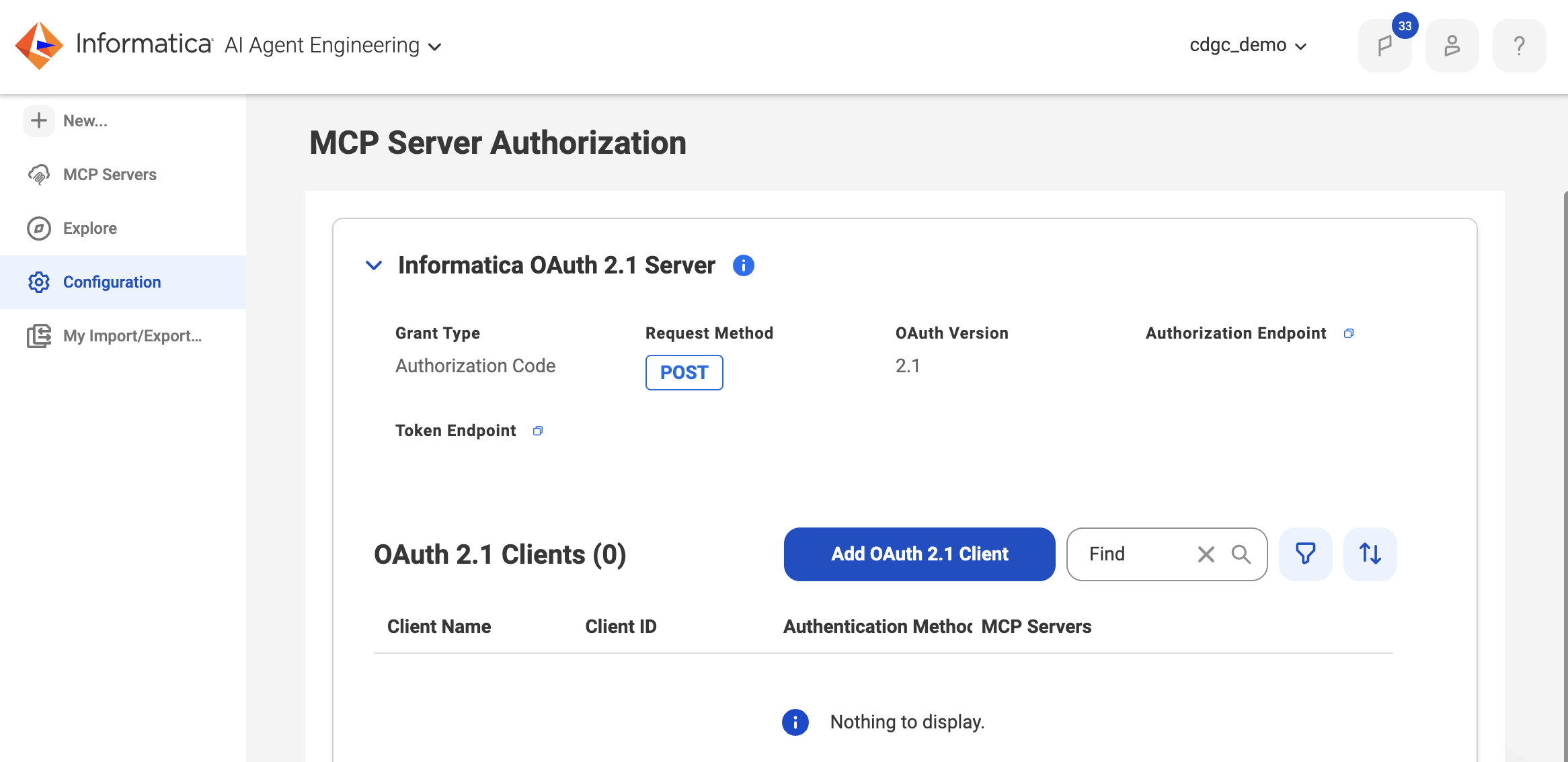This screenshot has height=762, width=1568.
Task: Show info for Informatica OAuth 2.1 Server
Action: coord(743,265)
